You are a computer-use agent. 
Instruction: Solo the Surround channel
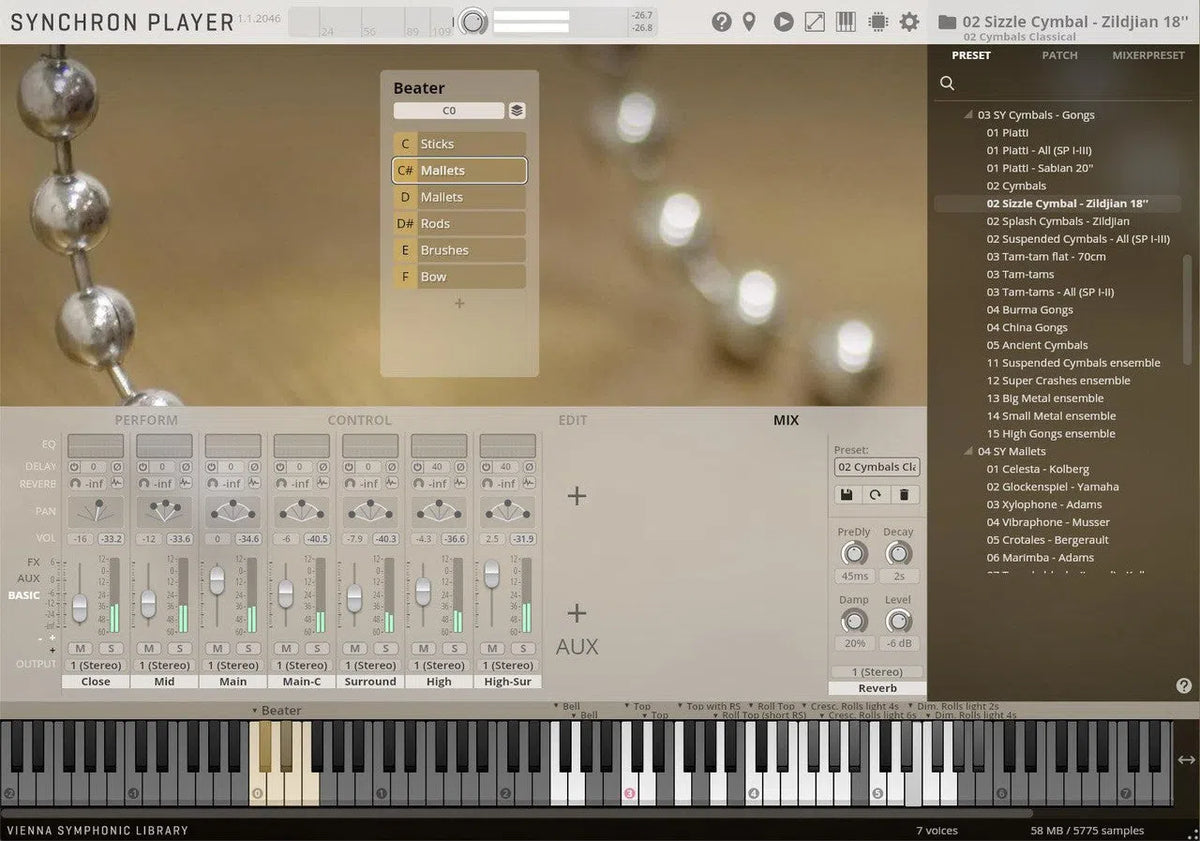(x=384, y=647)
